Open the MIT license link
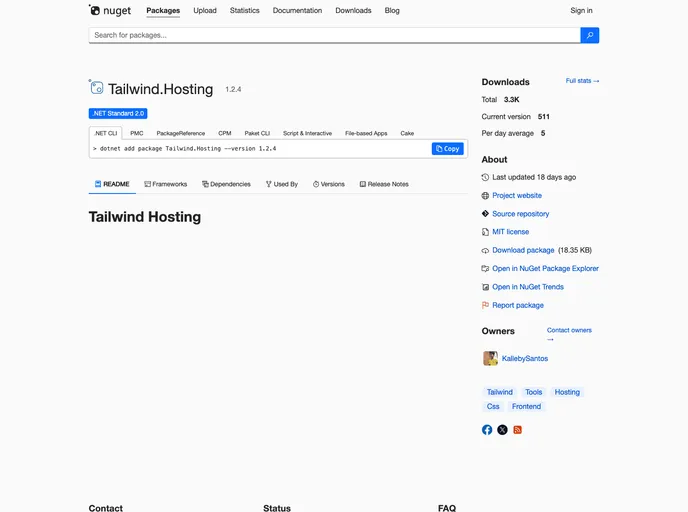688x512 pixels. [510, 232]
